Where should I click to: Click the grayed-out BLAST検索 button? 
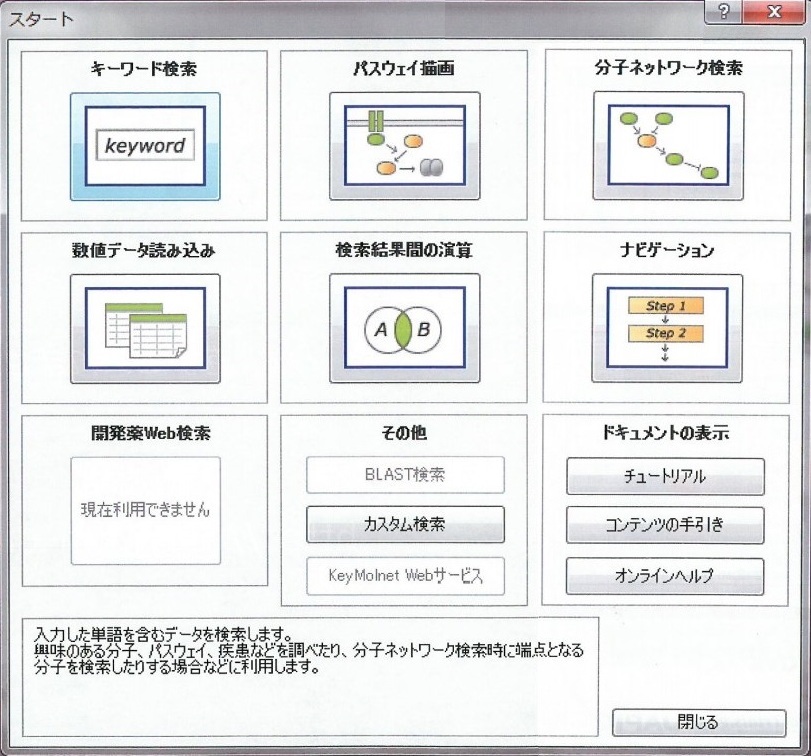pyautogui.click(x=404, y=474)
